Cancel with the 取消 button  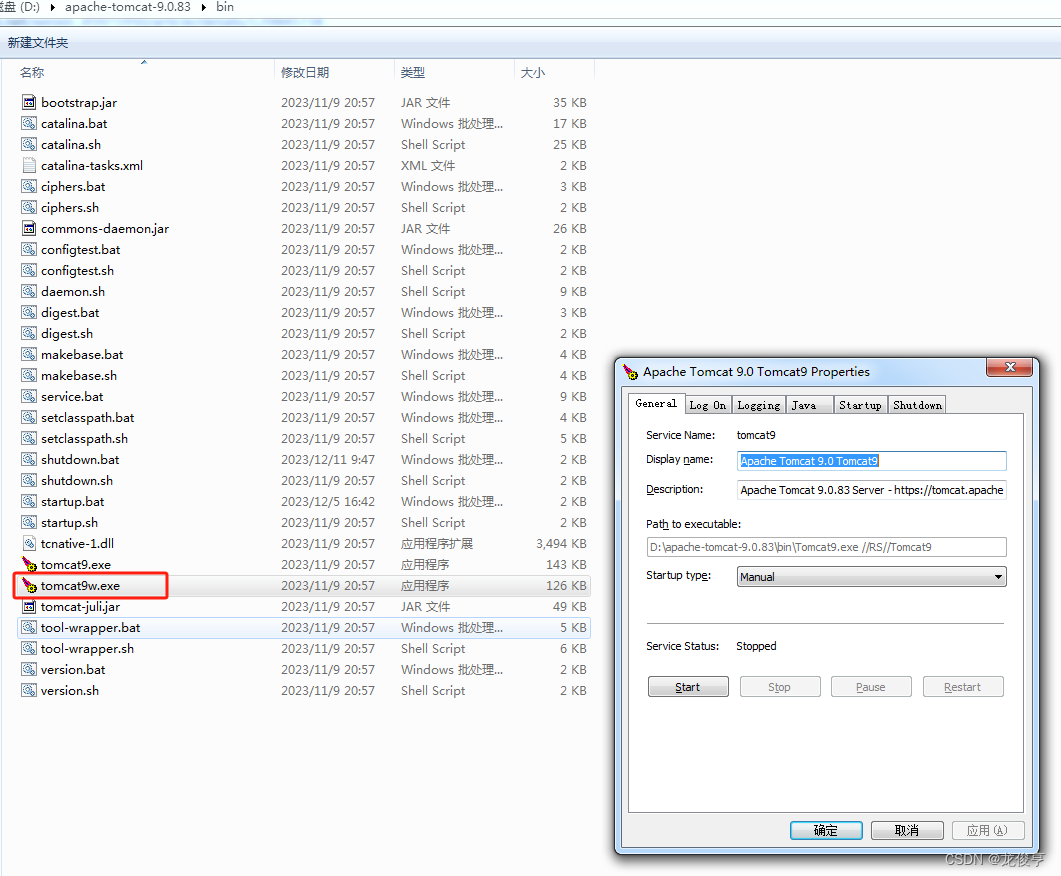pyautogui.click(x=907, y=830)
